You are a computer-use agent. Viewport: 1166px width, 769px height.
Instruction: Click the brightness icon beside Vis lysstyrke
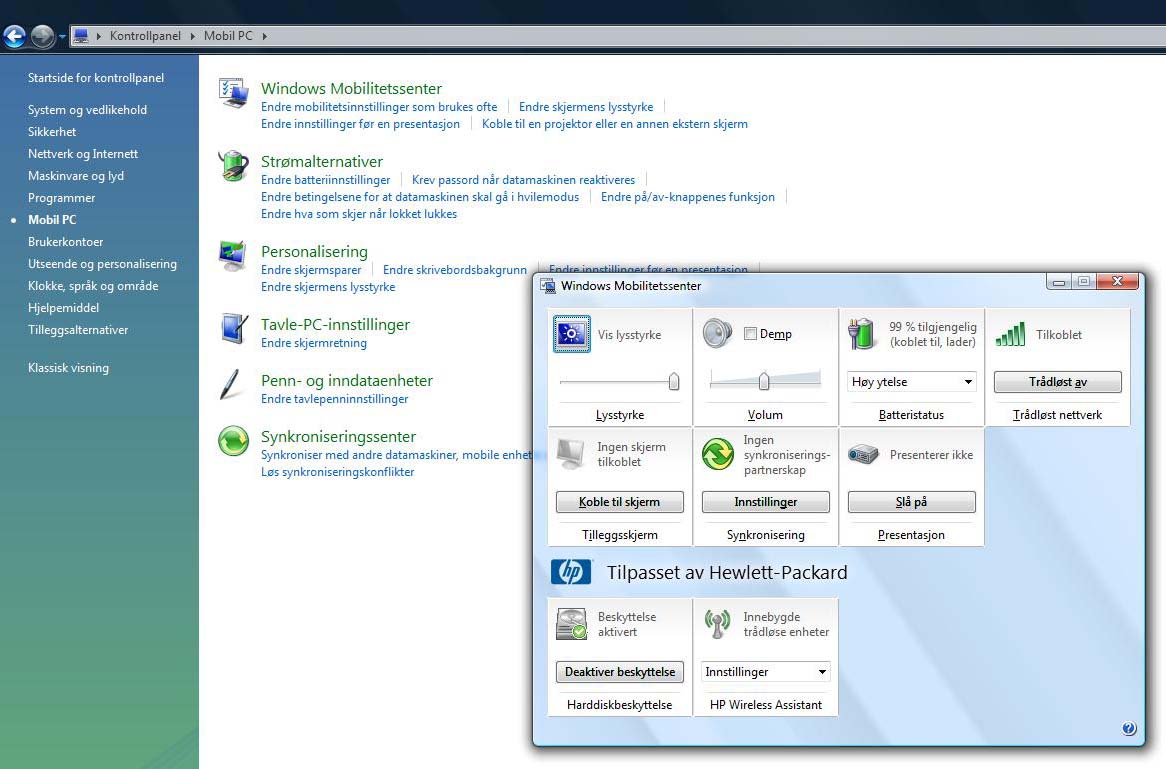tap(572, 334)
